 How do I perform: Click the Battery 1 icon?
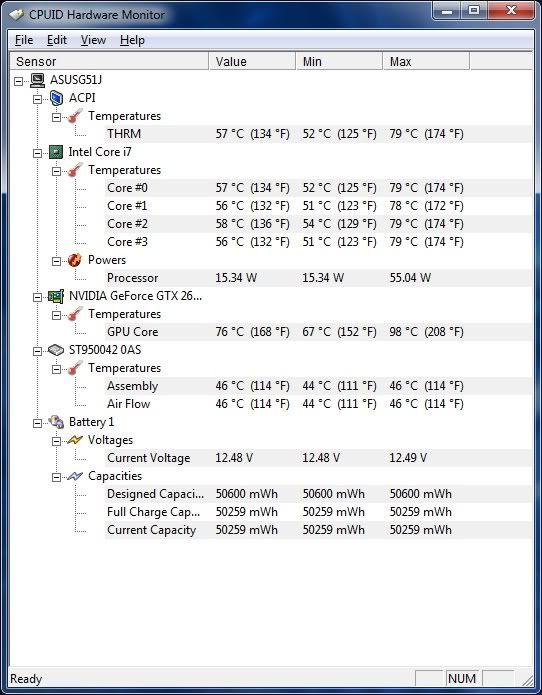[x=56, y=422]
